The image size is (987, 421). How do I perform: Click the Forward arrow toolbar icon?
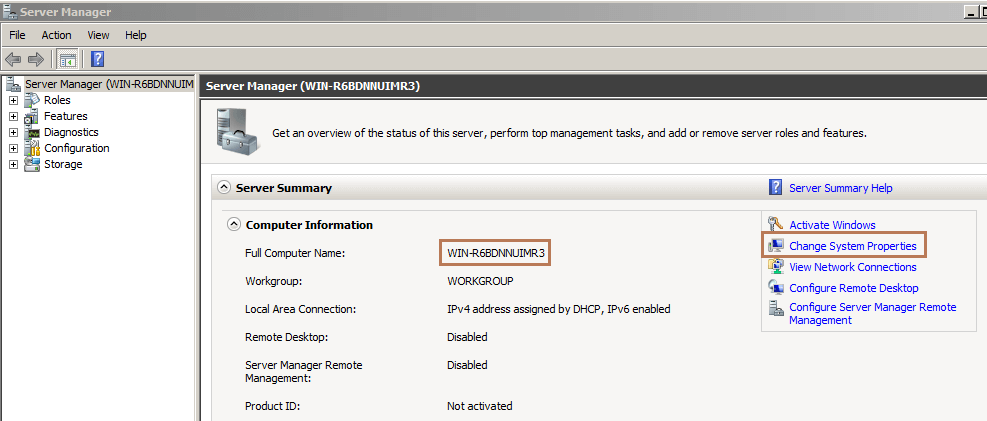pyautogui.click(x=35, y=59)
